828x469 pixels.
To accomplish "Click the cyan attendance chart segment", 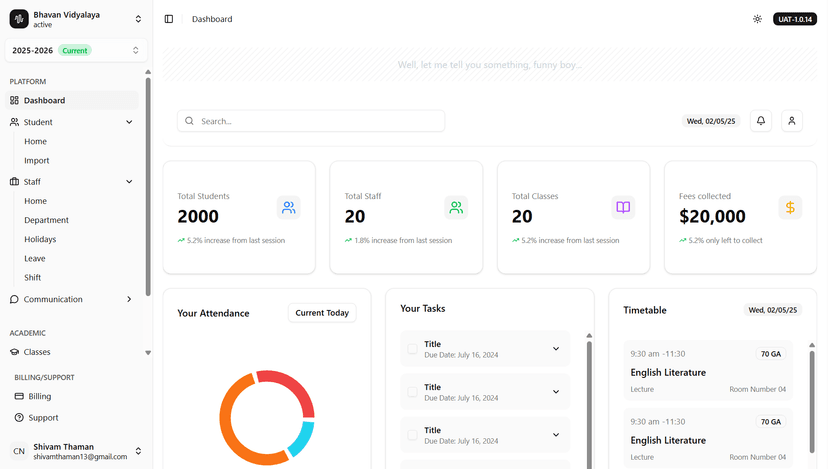I will [303, 438].
